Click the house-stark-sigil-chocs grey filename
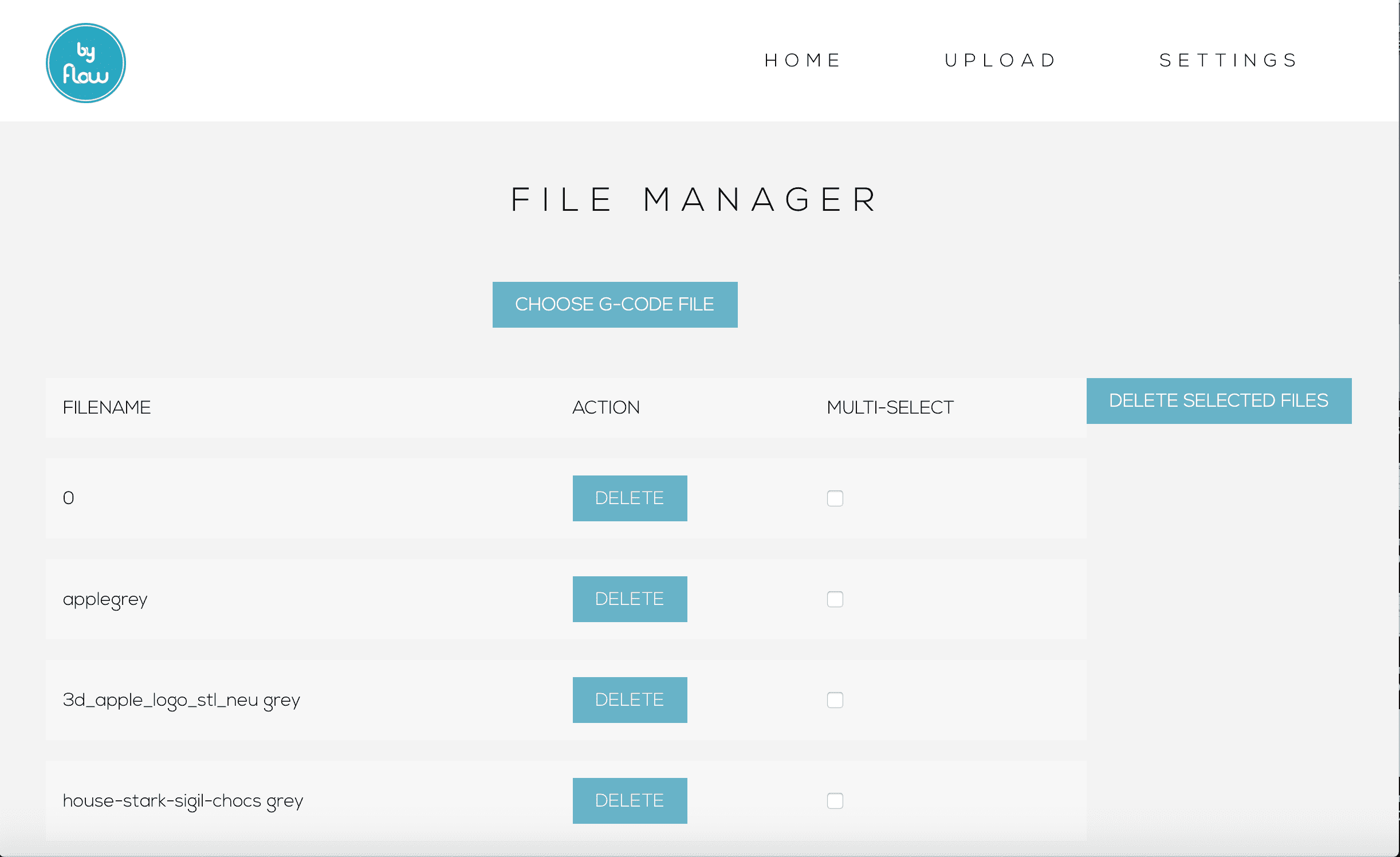Screen dimensions: 1400x857 pos(183,801)
